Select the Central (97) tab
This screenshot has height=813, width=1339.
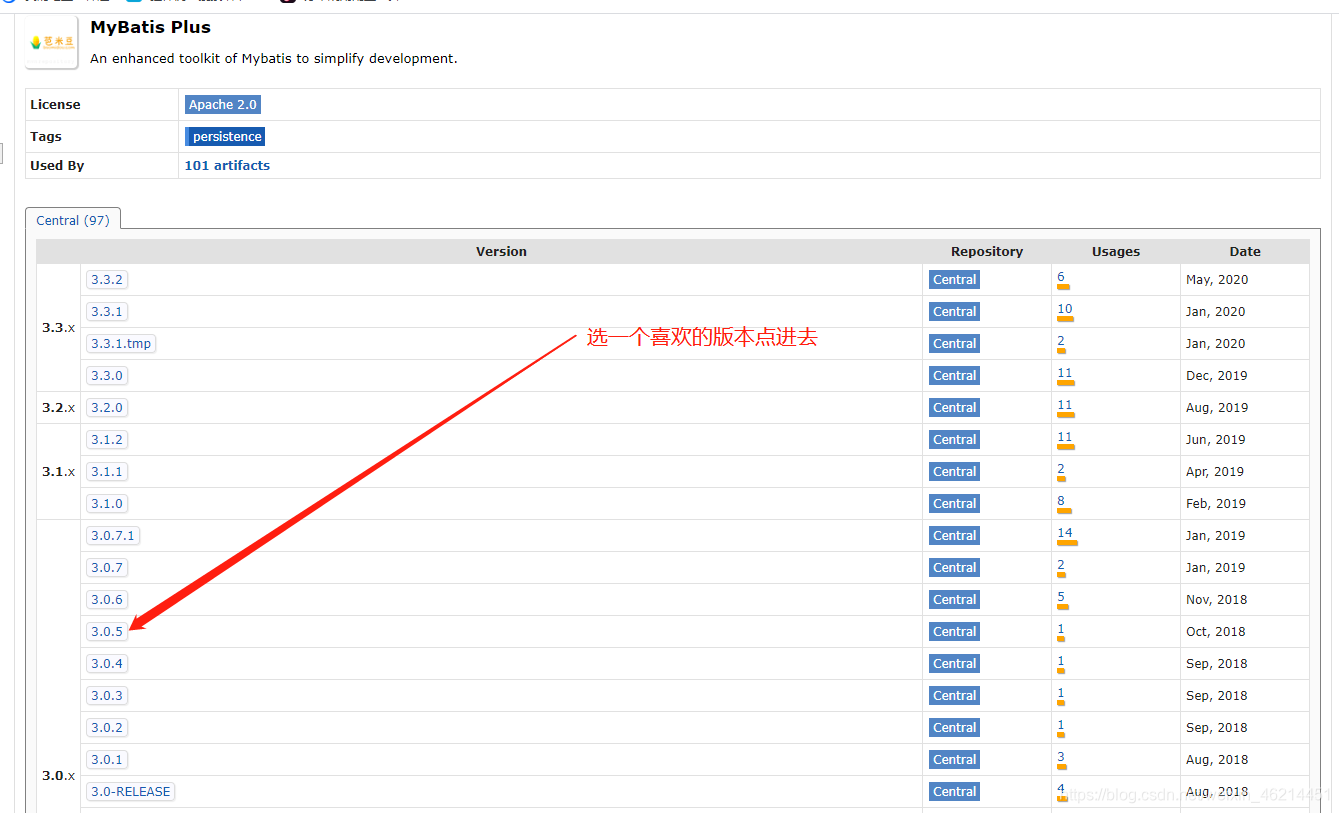[x=73, y=220]
